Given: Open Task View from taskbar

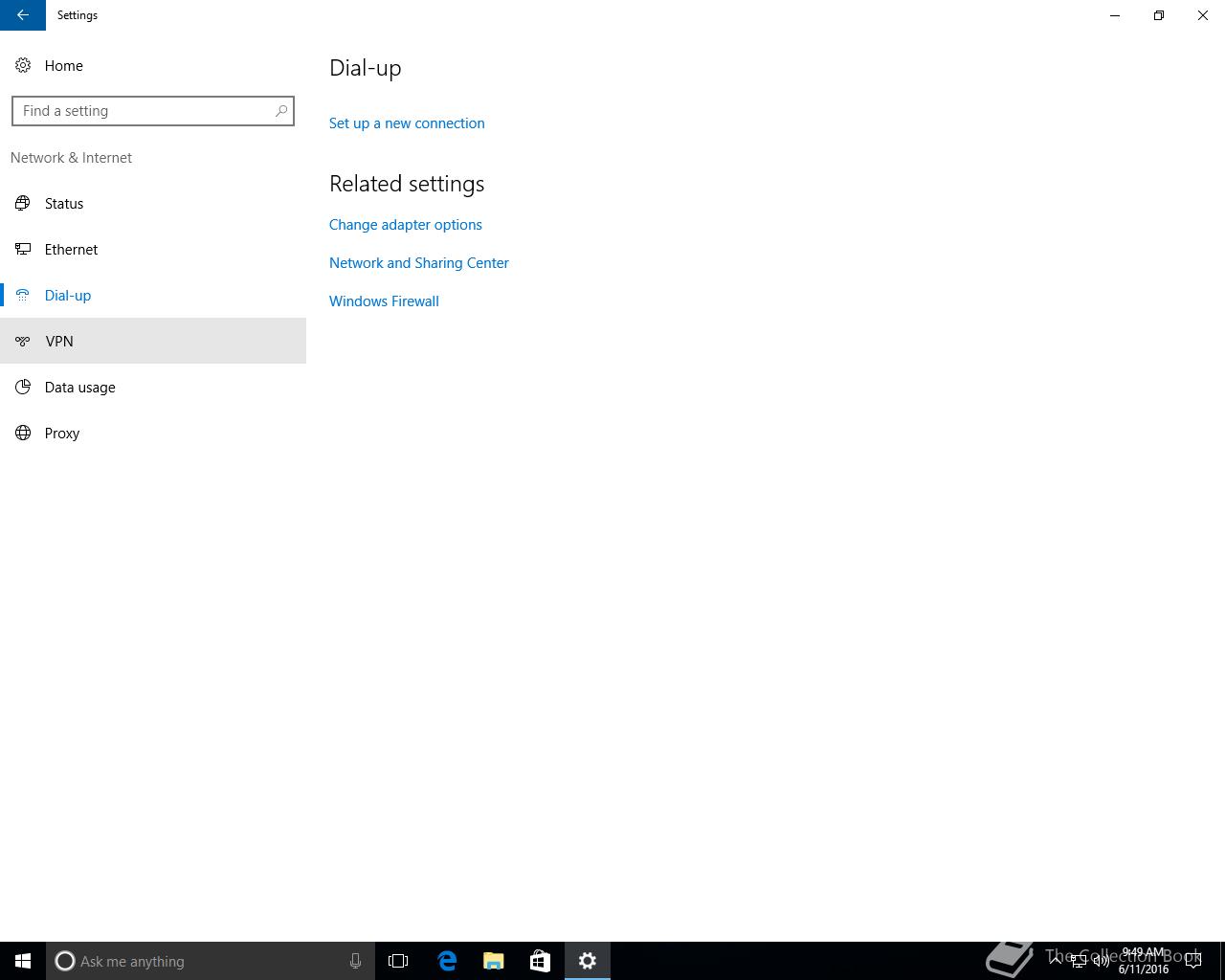Looking at the screenshot, I should tap(398, 961).
